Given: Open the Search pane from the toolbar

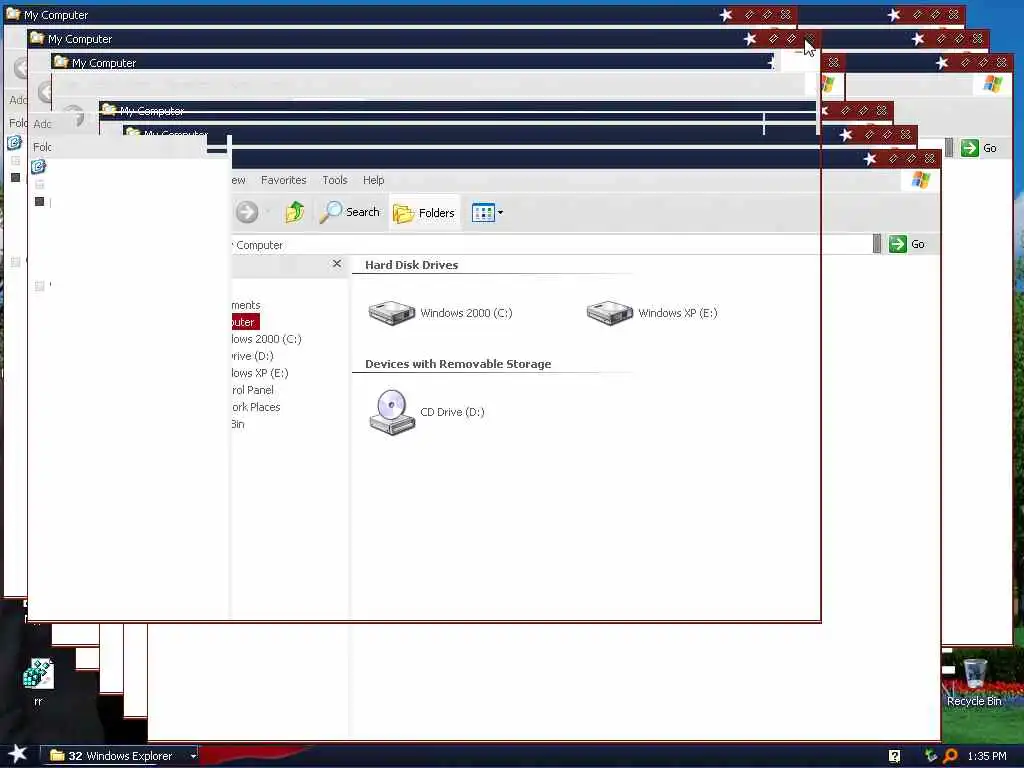Looking at the screenshot, I should click(350, 212).
